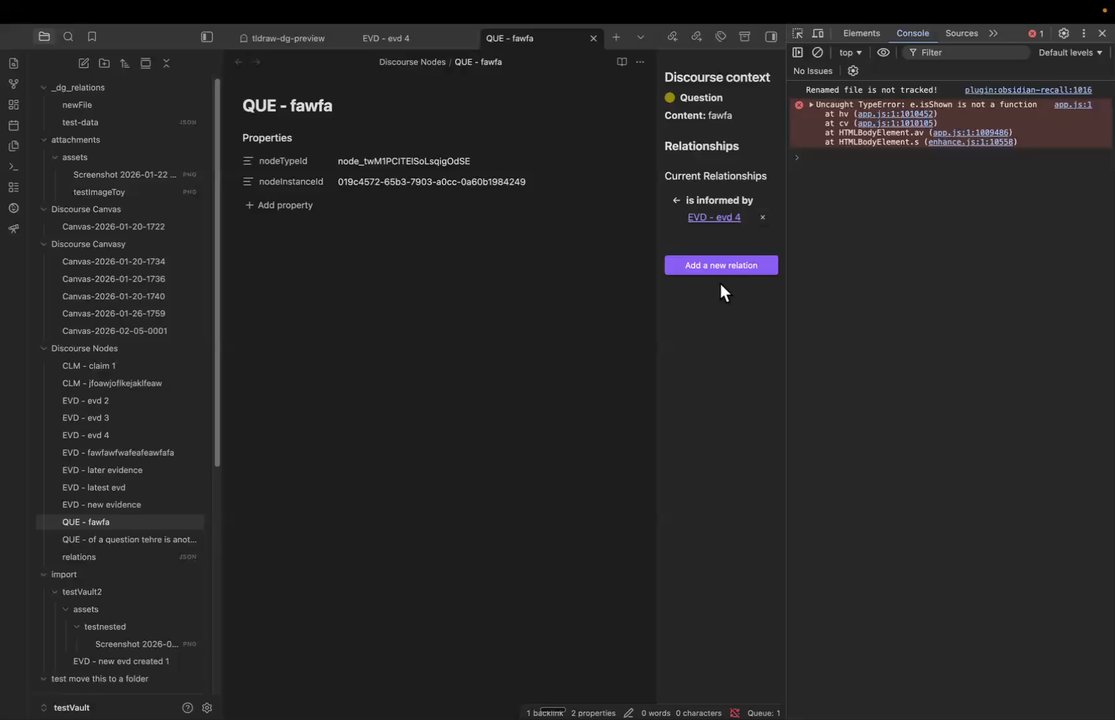Remove the EVD - evd 4 relation
This screenshot has width=1115, height=720.
(x=762, y=217)
